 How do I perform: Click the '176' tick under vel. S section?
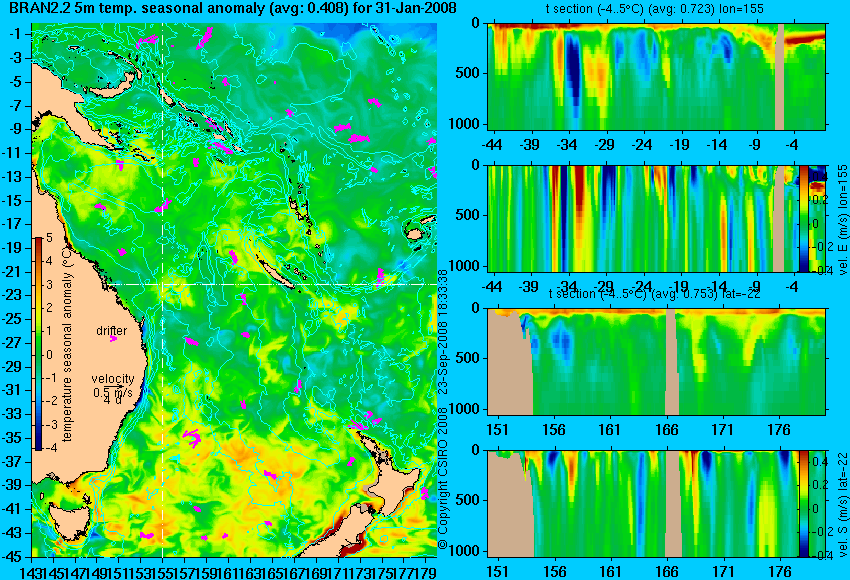[x=780, y=572]
